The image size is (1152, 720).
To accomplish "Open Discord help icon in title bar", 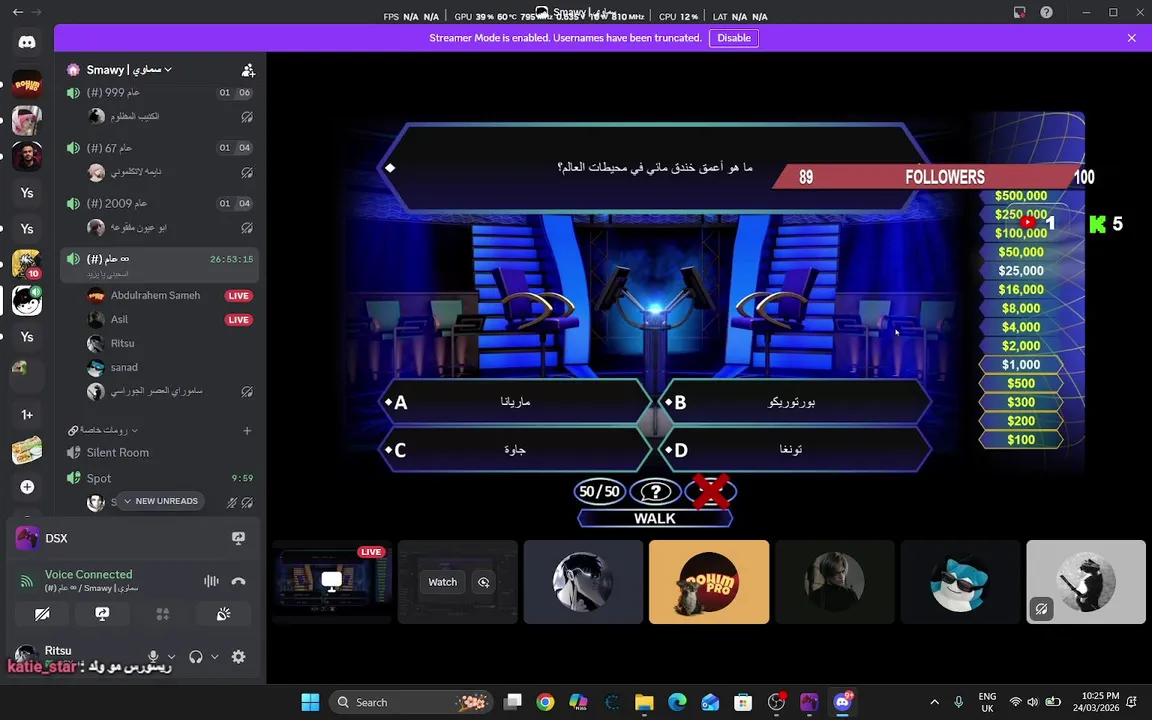I will [x=1046, y=12].
